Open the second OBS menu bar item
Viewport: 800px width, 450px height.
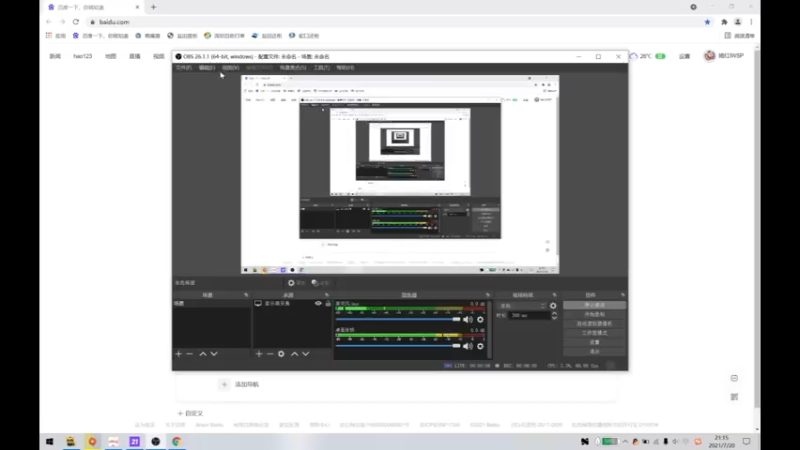coord(207,67)
